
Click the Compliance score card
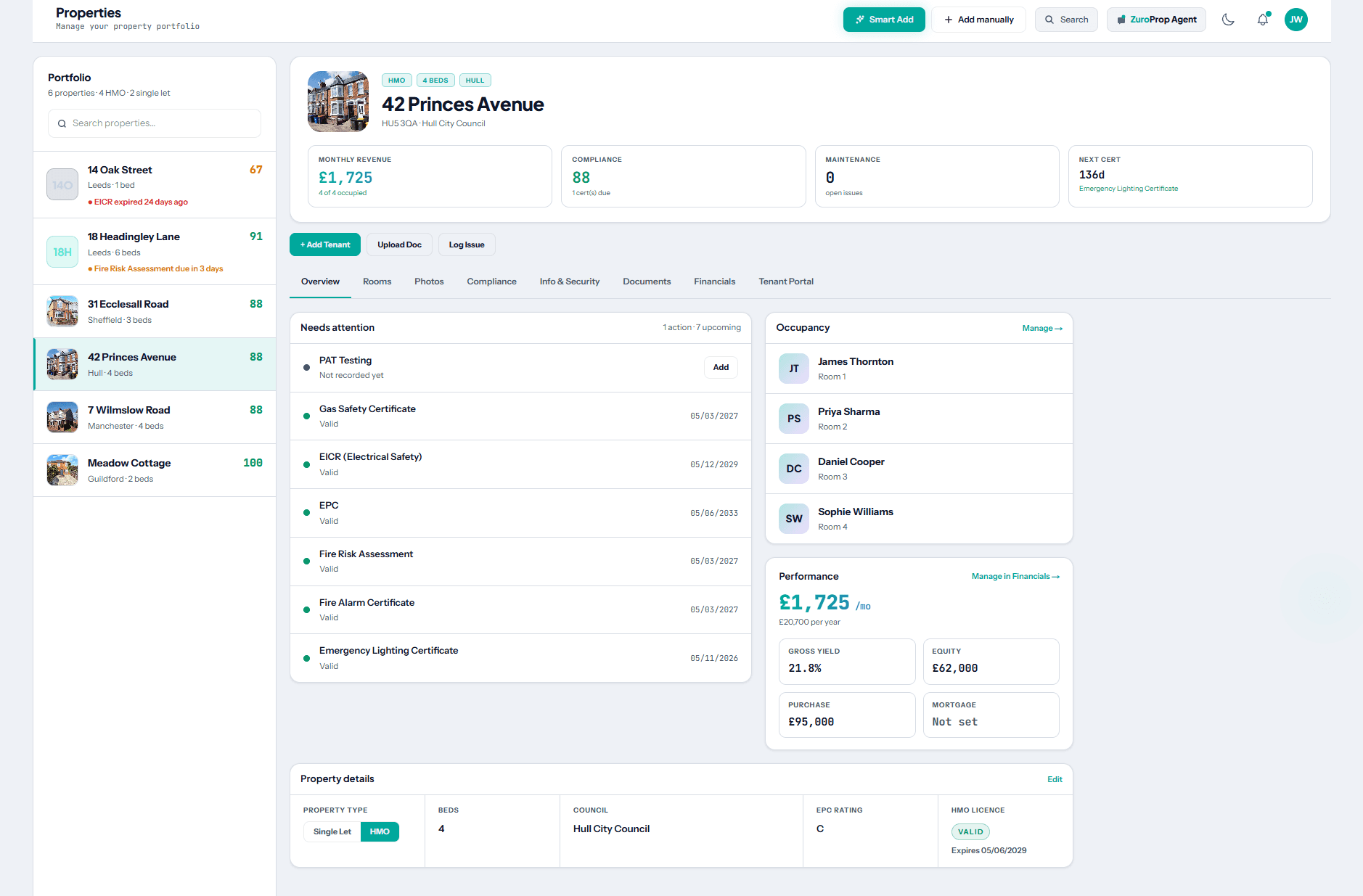[x=683, y=176]
